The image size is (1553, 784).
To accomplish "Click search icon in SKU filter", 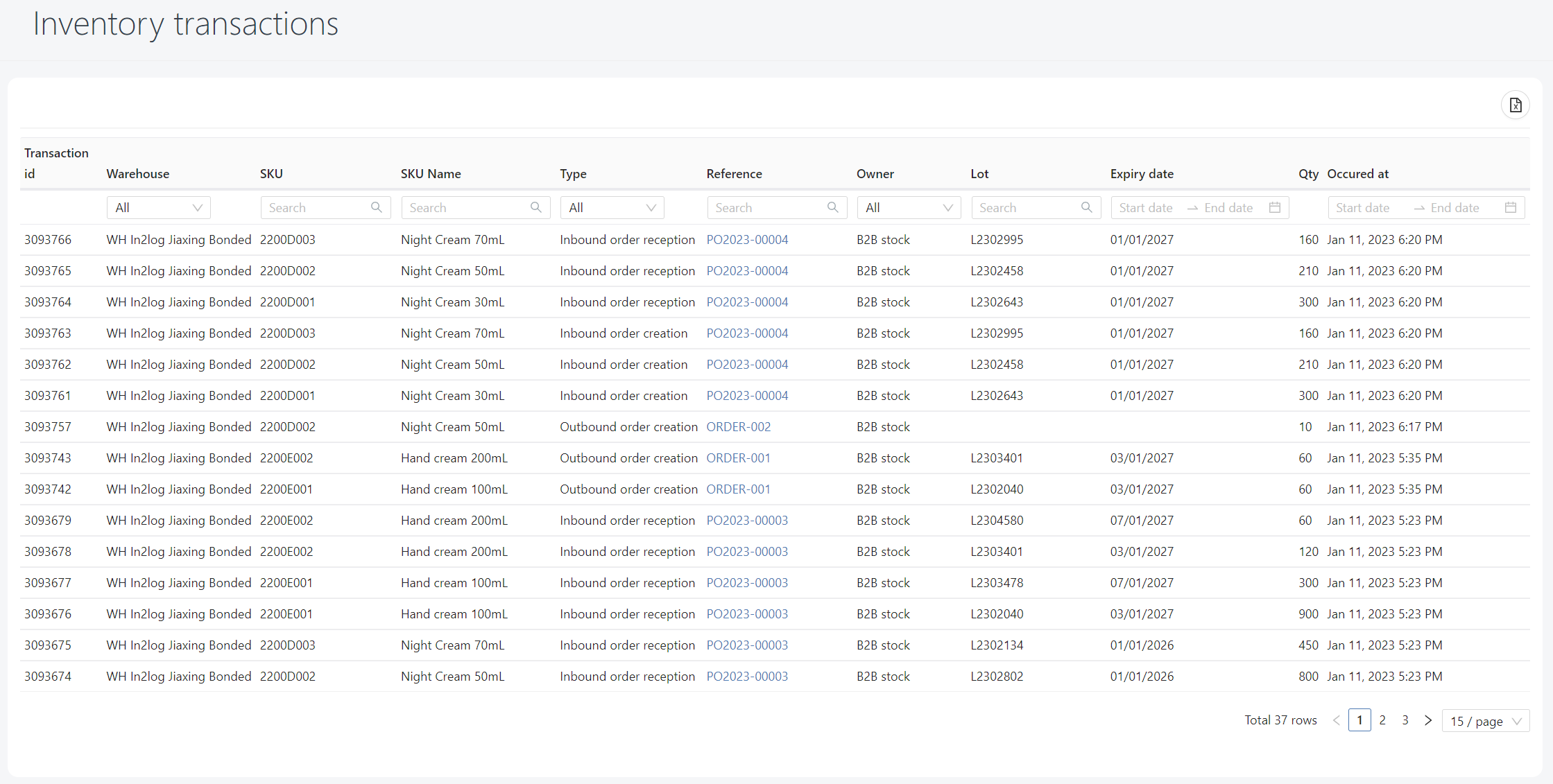I will [x=377, y=207].
